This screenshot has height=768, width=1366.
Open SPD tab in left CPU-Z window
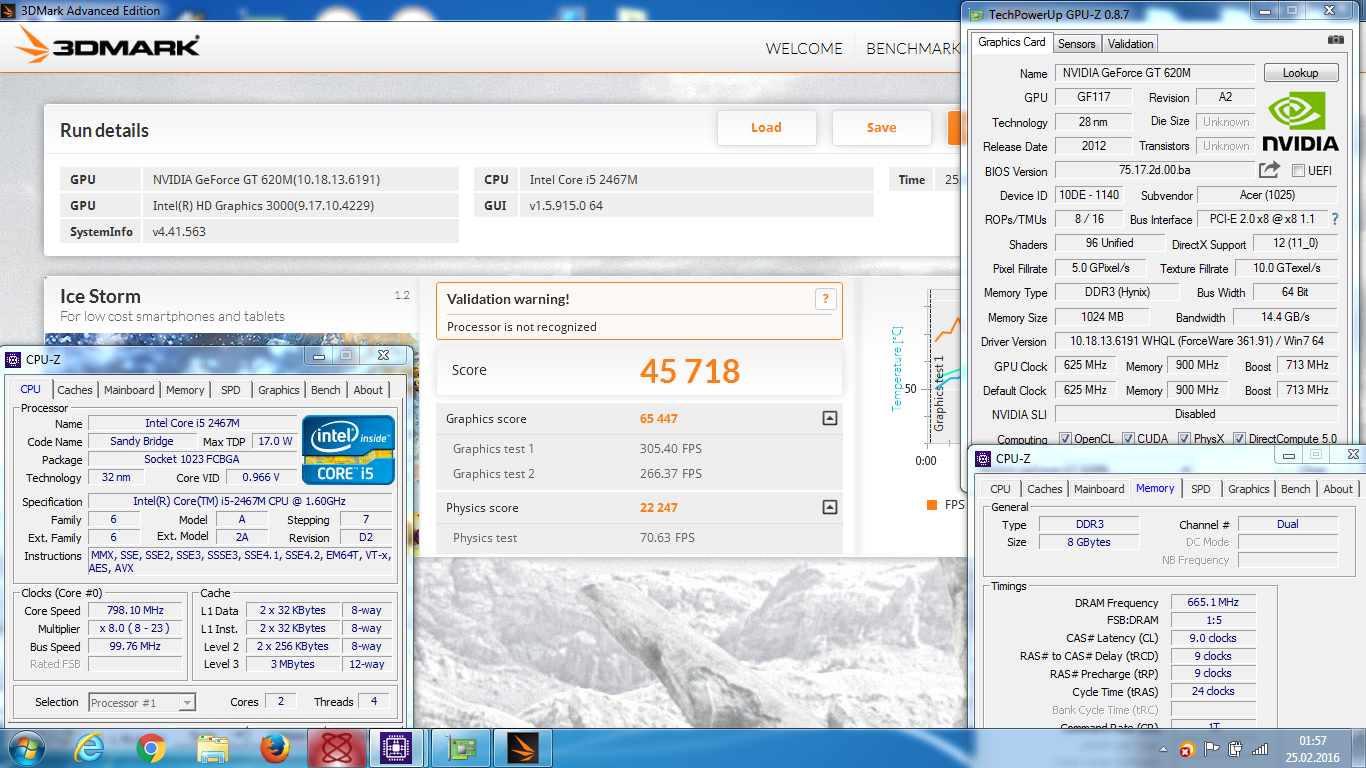[x=231, y=390]
